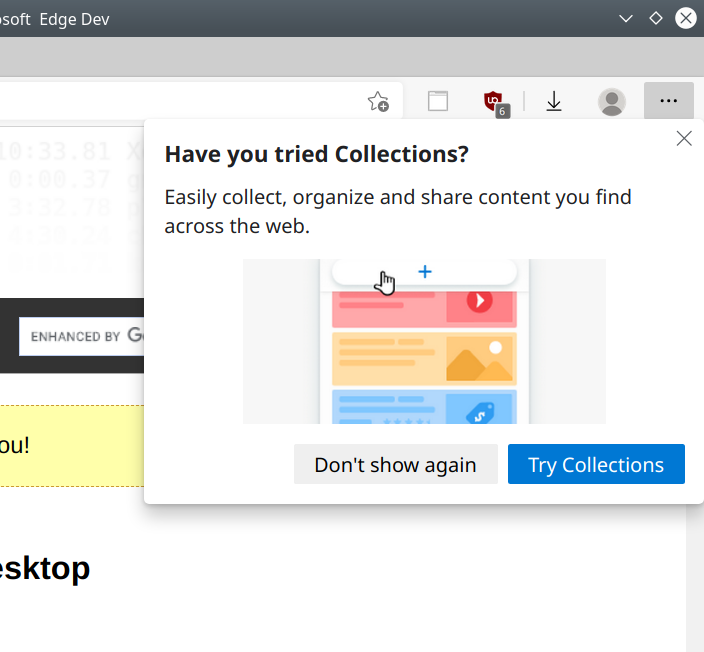704x652 pixels.
Task: Dismiss the Collections popup with X
Action: tap(684, 139)
